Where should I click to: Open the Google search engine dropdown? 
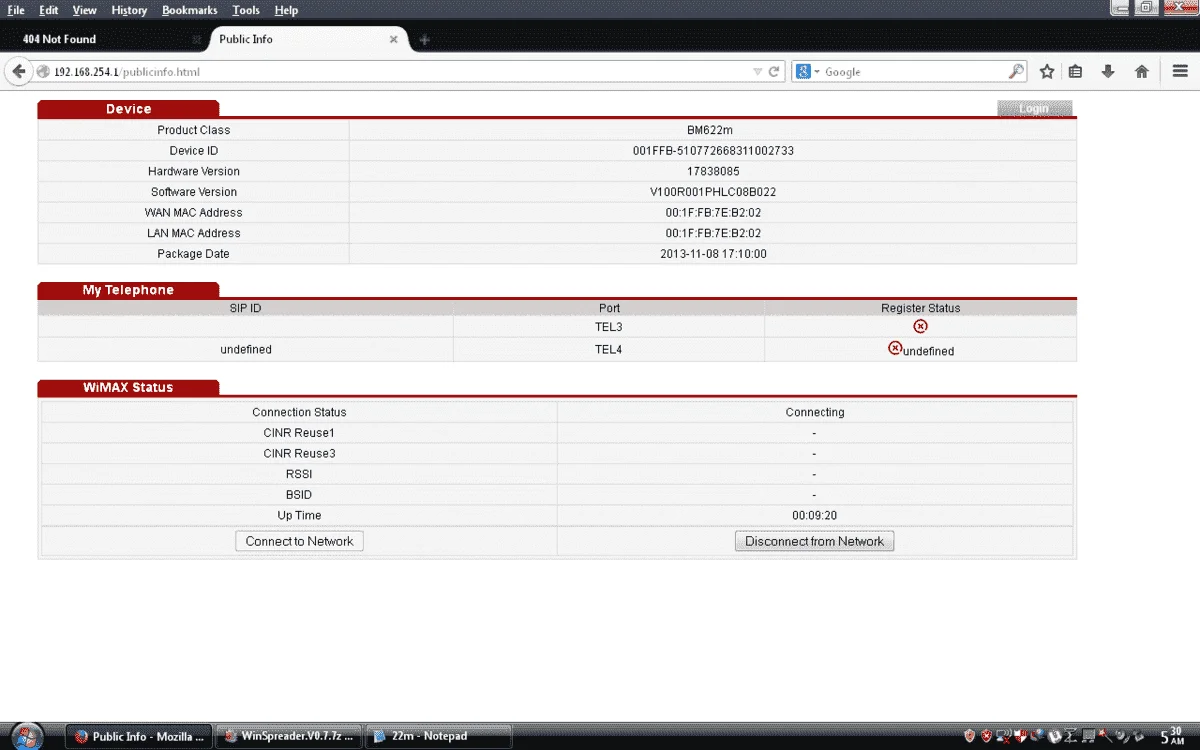[x=808, y=72]
